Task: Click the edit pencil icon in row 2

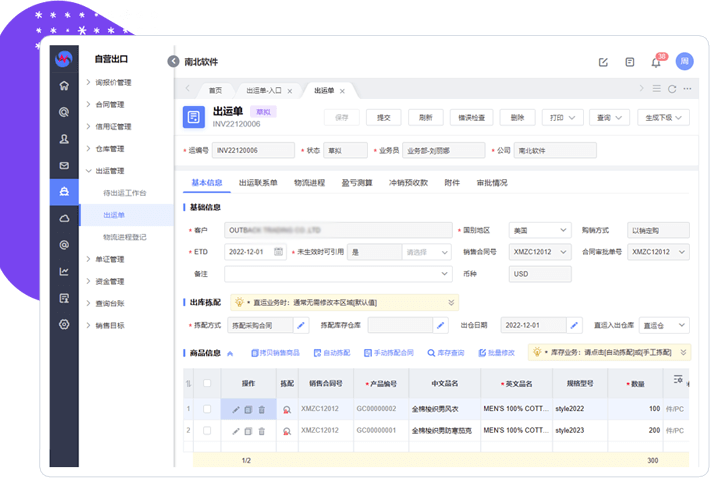Action: pyautogui.click(x=236, y=430)
